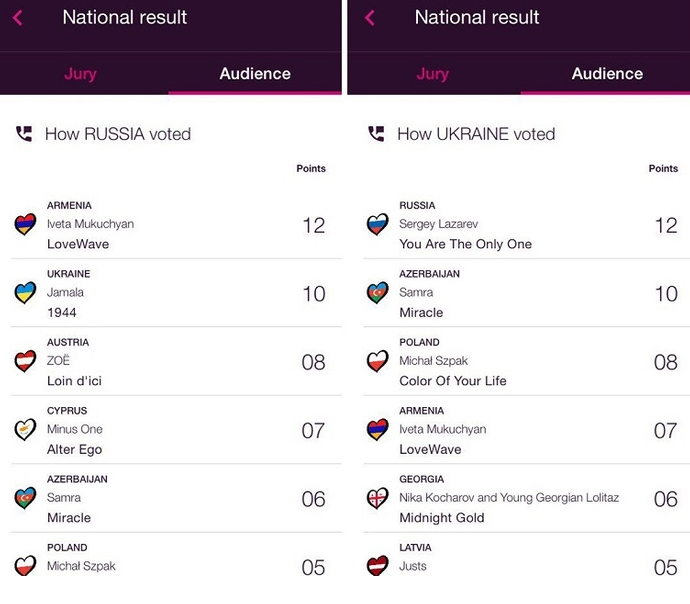
Task: Click phone voting icon beside How RUSSIA voted
Action: pyautogui.click(x=24, y=134)
